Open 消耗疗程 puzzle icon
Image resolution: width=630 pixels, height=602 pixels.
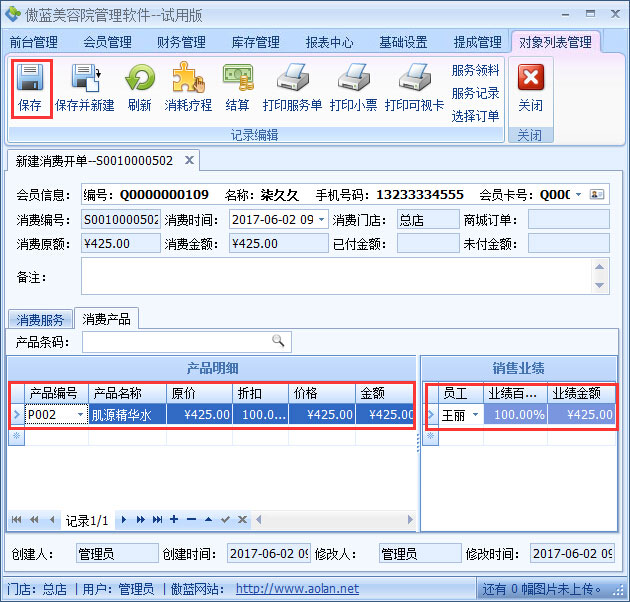pyautogui.click(x=187, y=79)
